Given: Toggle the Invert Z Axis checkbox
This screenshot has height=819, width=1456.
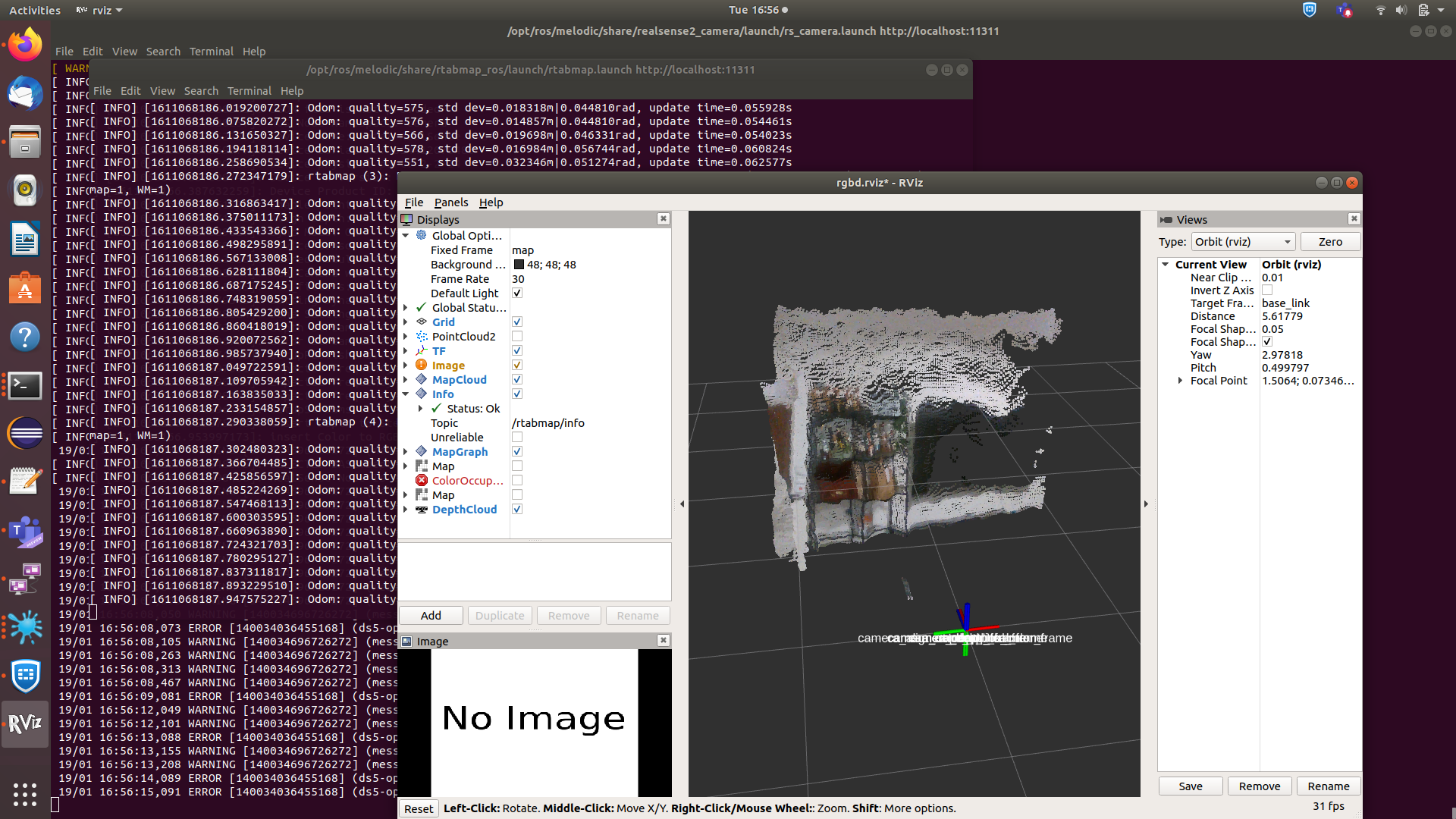Looking at the screenshot, I should pyautogui.click(x=1267, y=290).
